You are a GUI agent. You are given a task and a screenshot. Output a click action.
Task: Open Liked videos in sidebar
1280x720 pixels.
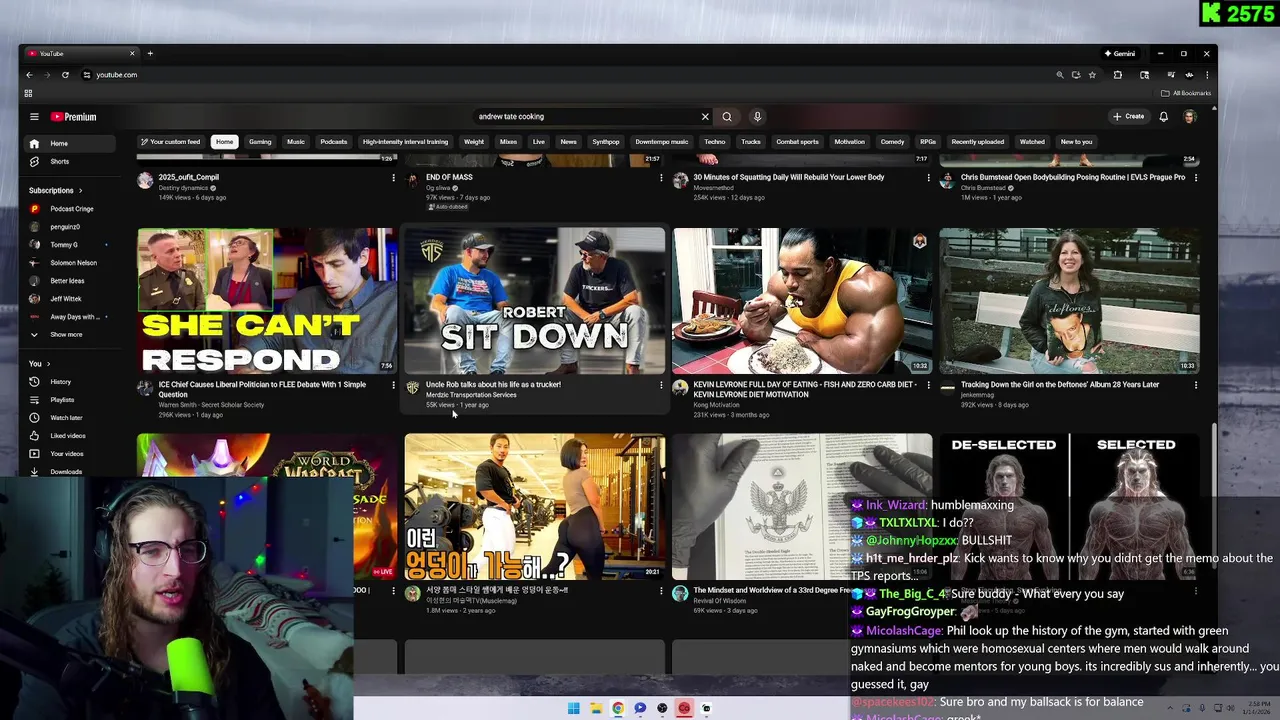[x=68, y=436]
